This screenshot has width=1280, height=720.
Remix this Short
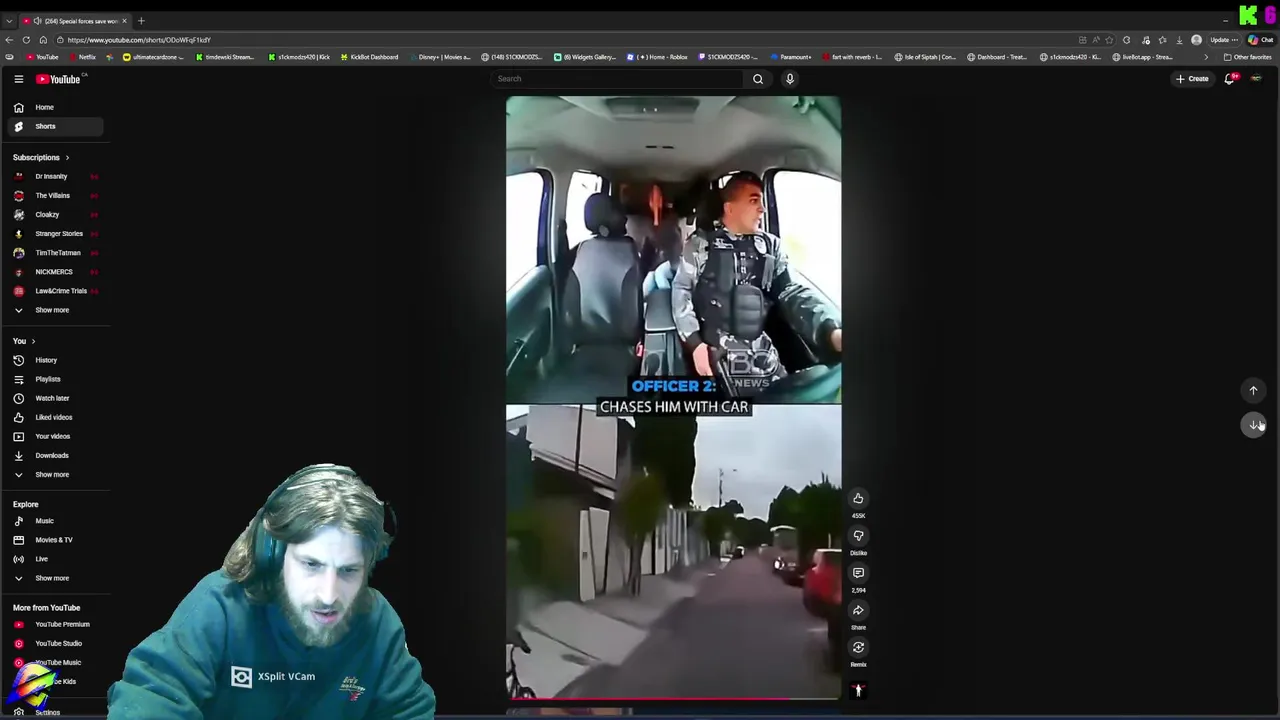point(858,647)
